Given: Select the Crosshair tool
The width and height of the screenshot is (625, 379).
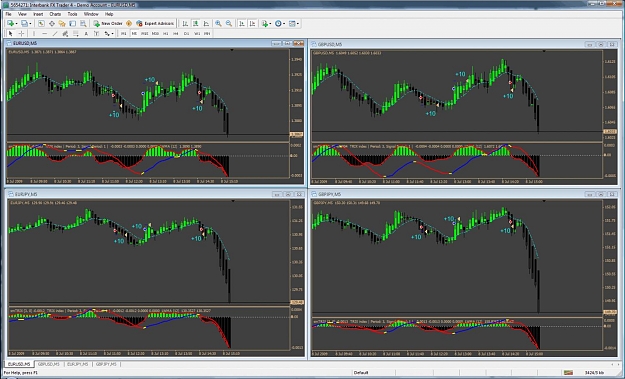Looking at the screenshot, I should tap(21, 33).
